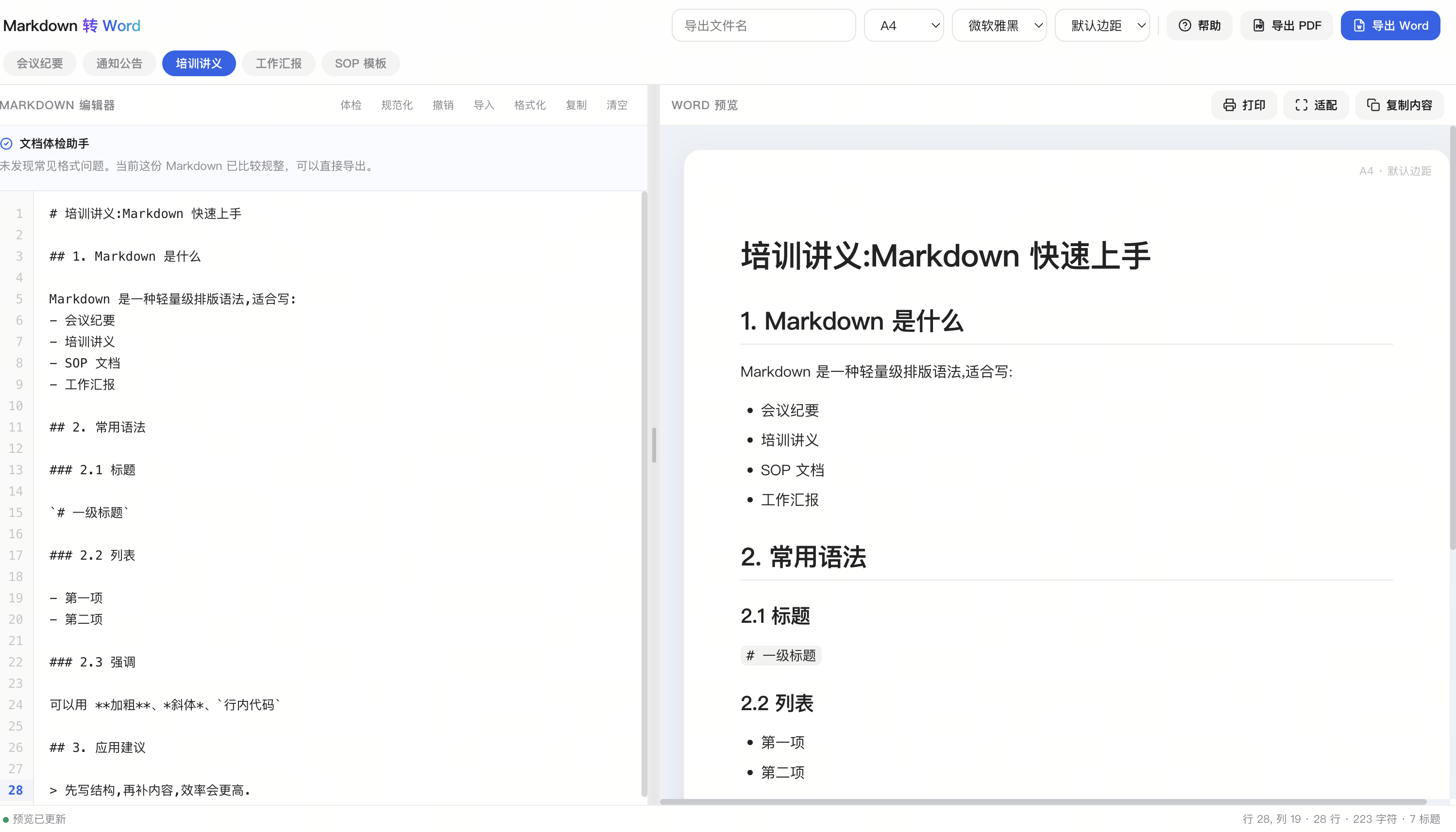This screenshot has width=1456, height=832.
Task: Click editor line '### 2.3 强调'
Action: point(92,662)
